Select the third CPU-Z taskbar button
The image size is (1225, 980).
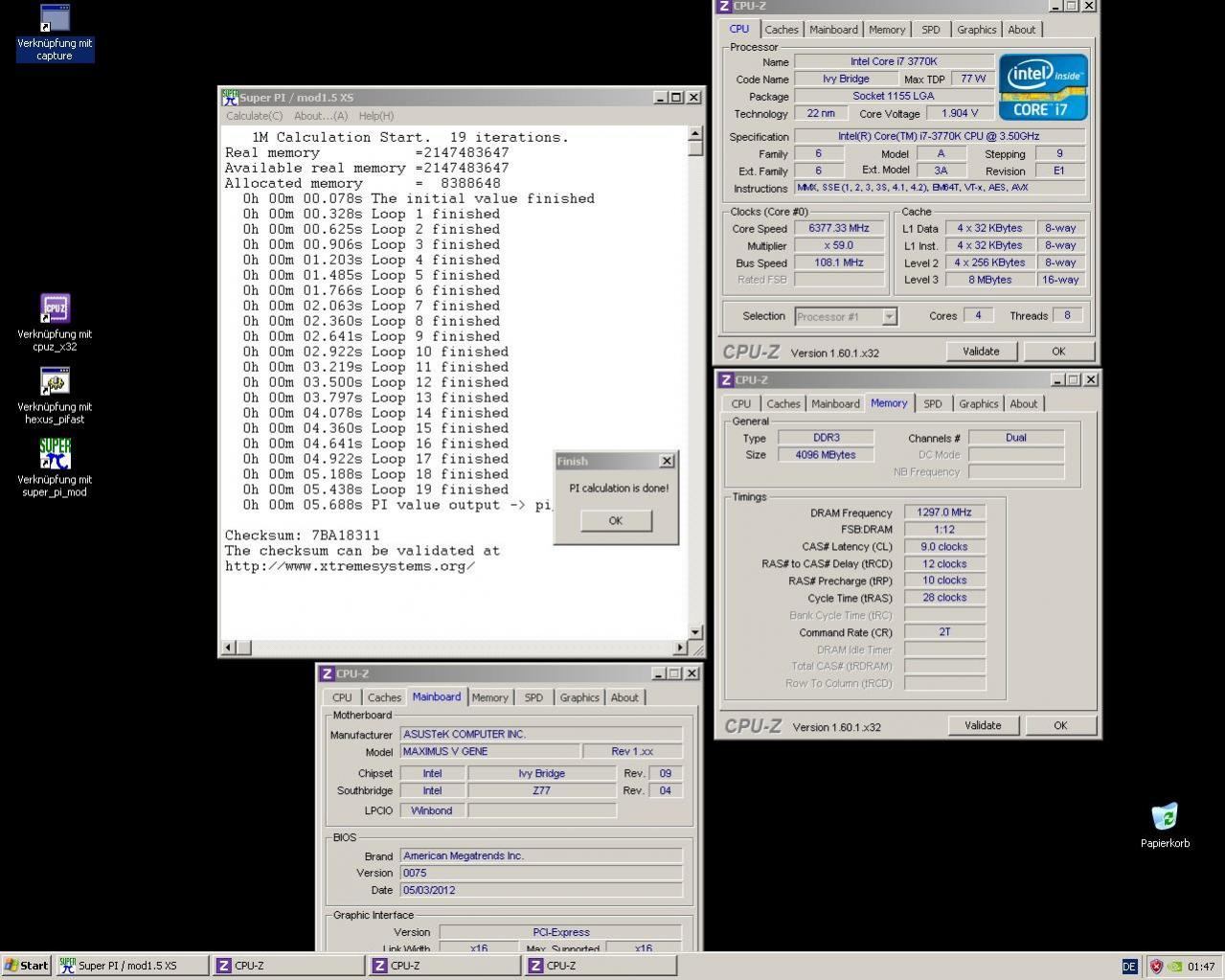(601, 966)
